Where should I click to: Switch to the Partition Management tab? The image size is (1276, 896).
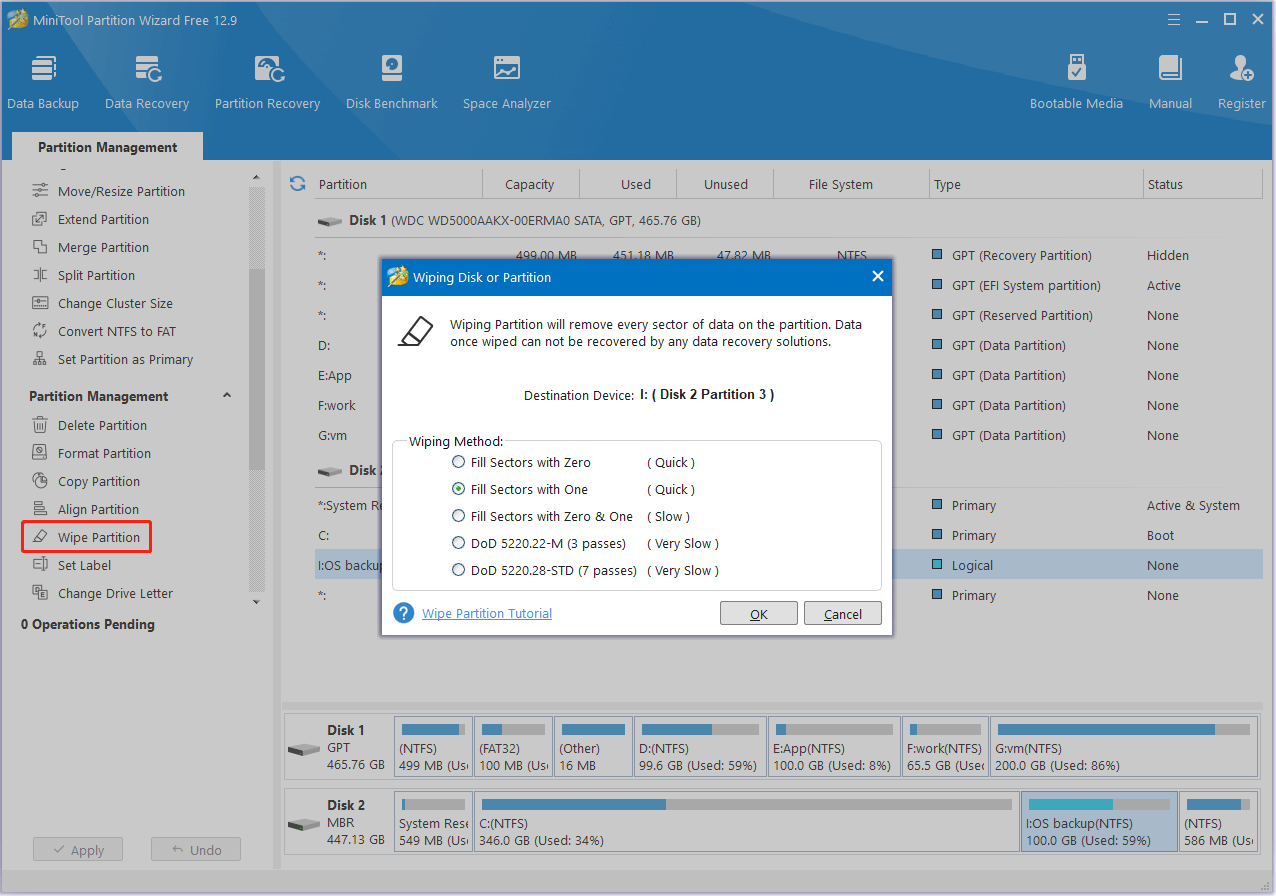[x=108, y=147]
